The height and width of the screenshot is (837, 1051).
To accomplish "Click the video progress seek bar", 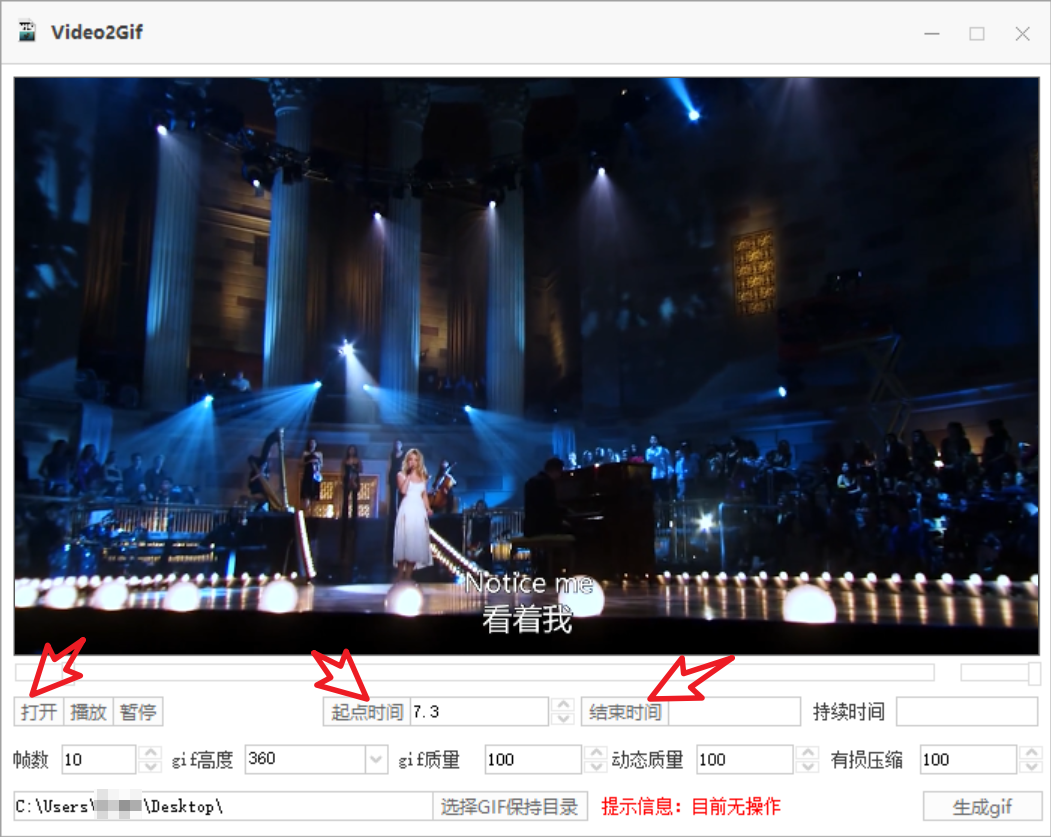I will 475,672.
